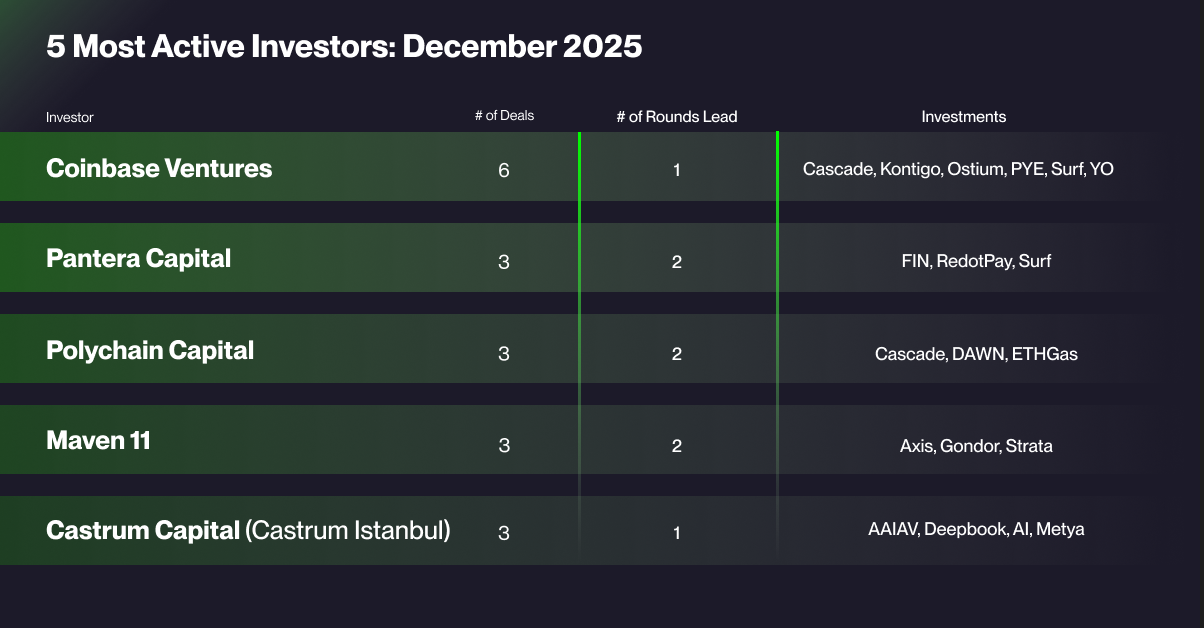Click the Investor column header
The image size is (1204, 628).
pyautogui.click(x=70, y=117)
